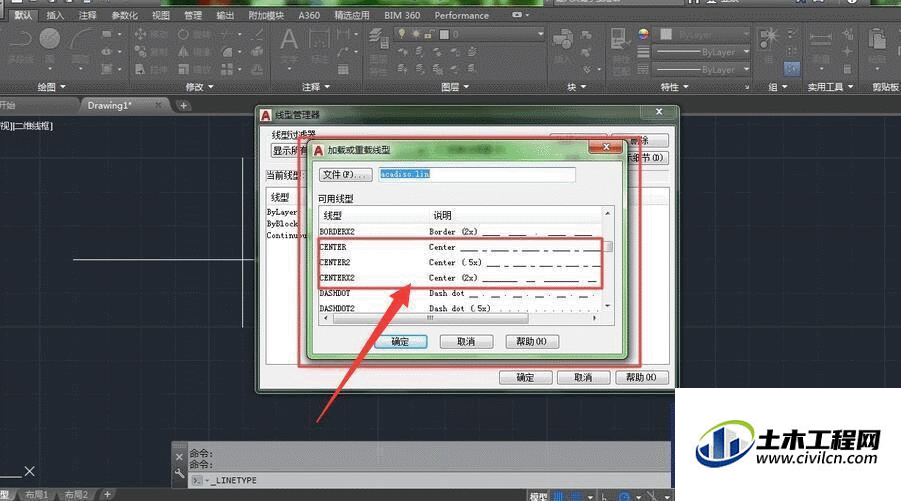The width and height of the screenshot is (901, 501).
Task: Click 确定 in linetype manager window
Action: pos(525,377)
